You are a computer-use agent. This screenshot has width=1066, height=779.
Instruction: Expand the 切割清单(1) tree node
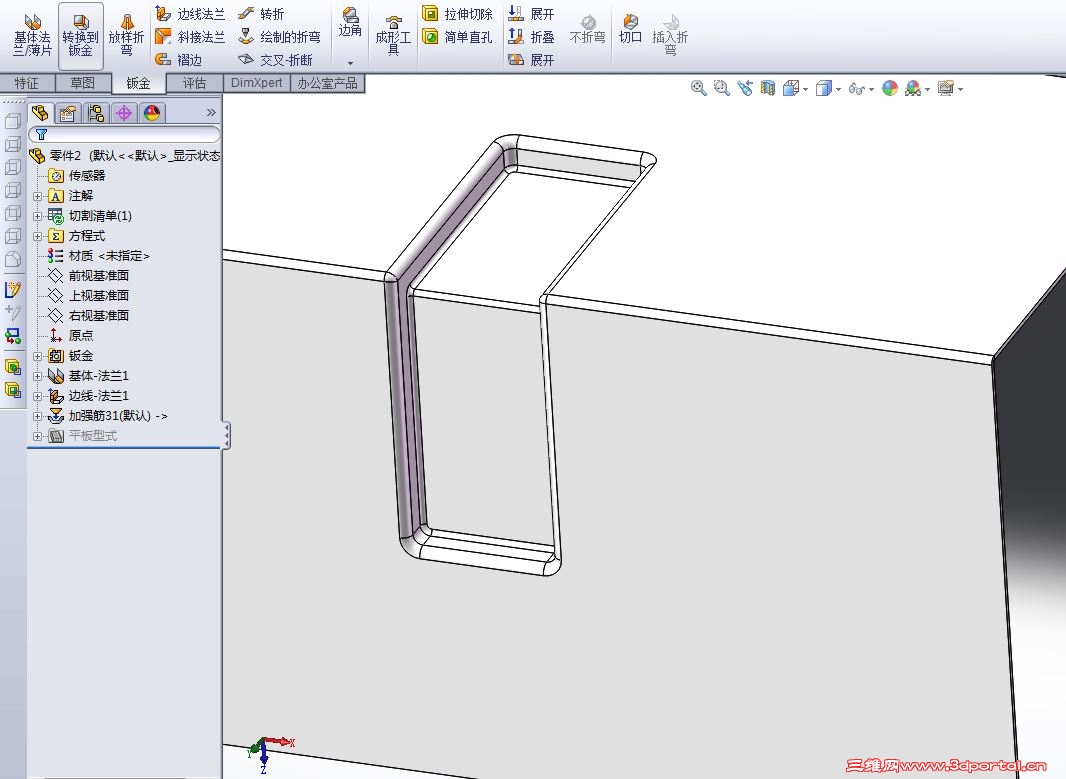point(37,215)
